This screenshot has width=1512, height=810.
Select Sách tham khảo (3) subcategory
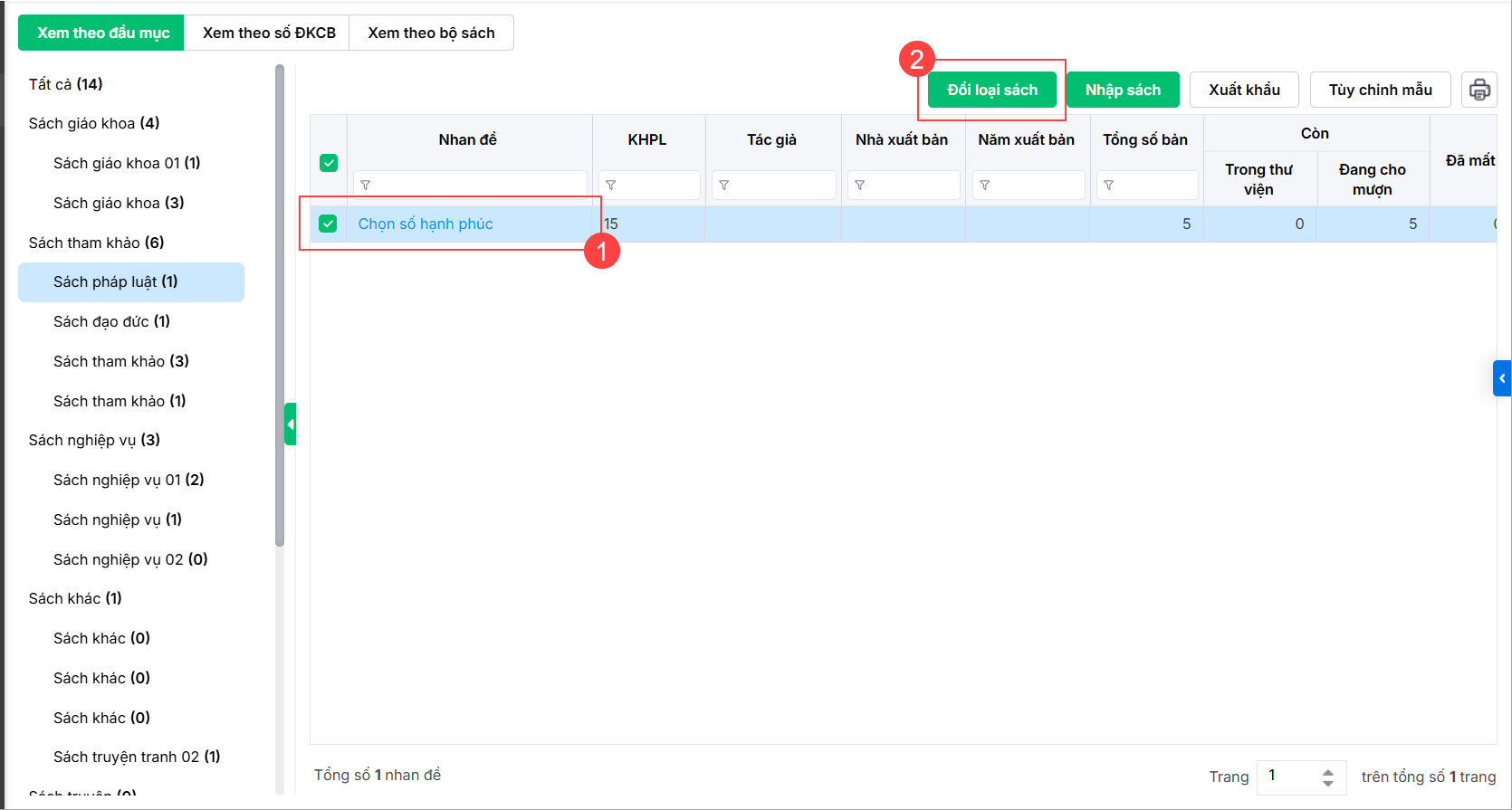(x=121, y=361)
